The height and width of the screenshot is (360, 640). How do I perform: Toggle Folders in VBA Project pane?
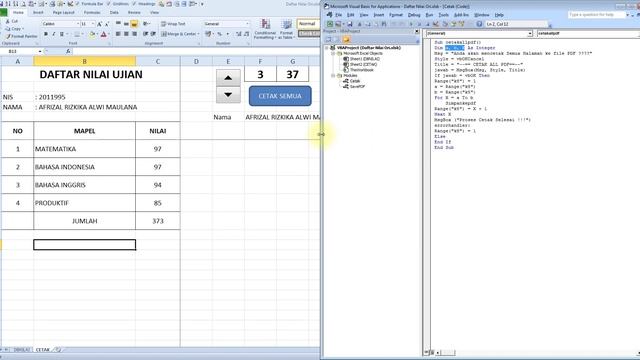(x=346, y=40)
